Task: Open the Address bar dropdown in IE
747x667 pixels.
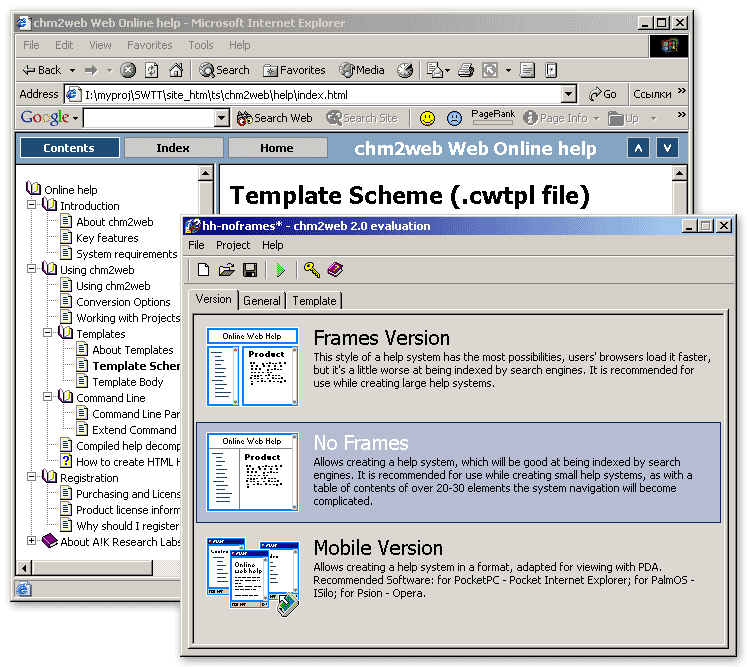Action: click(568, 94)
